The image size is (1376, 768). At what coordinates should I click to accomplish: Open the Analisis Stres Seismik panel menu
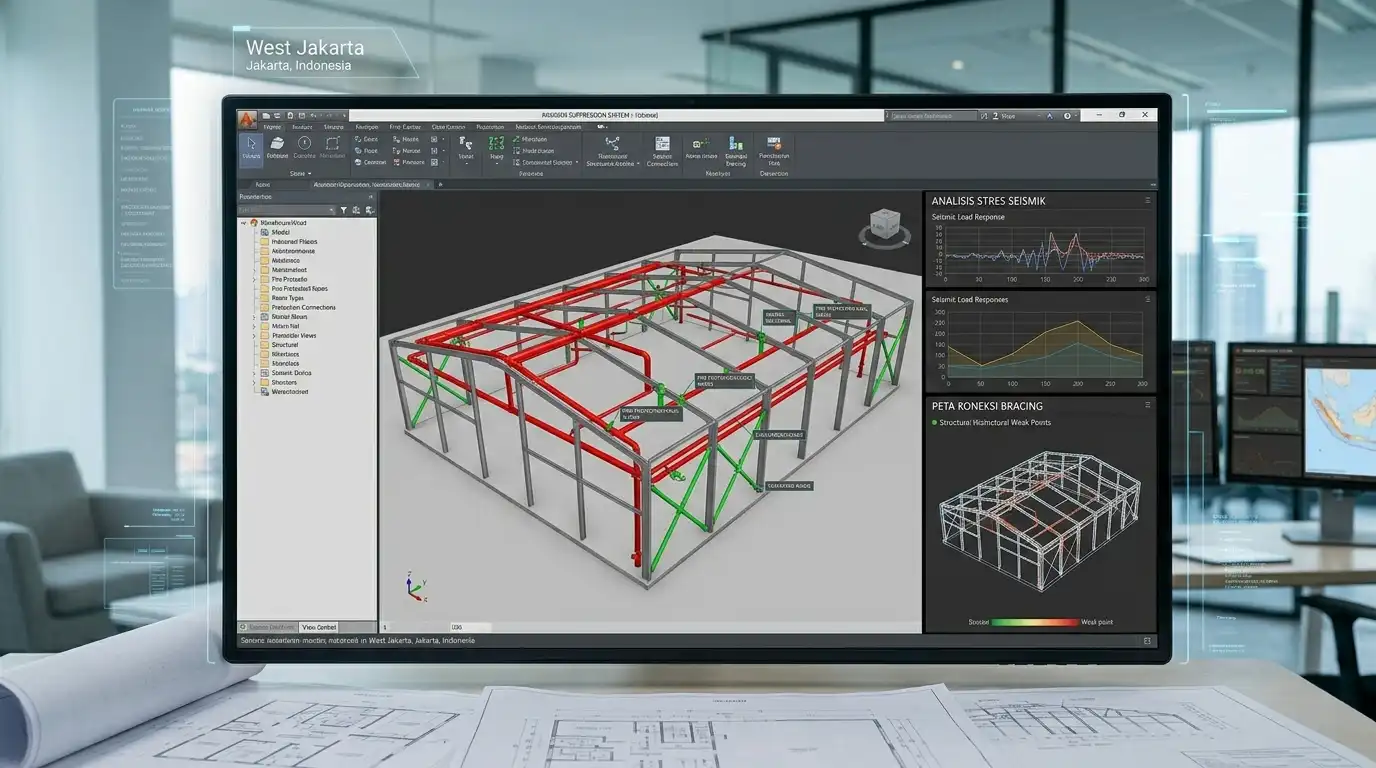[x=1147, y=201]
